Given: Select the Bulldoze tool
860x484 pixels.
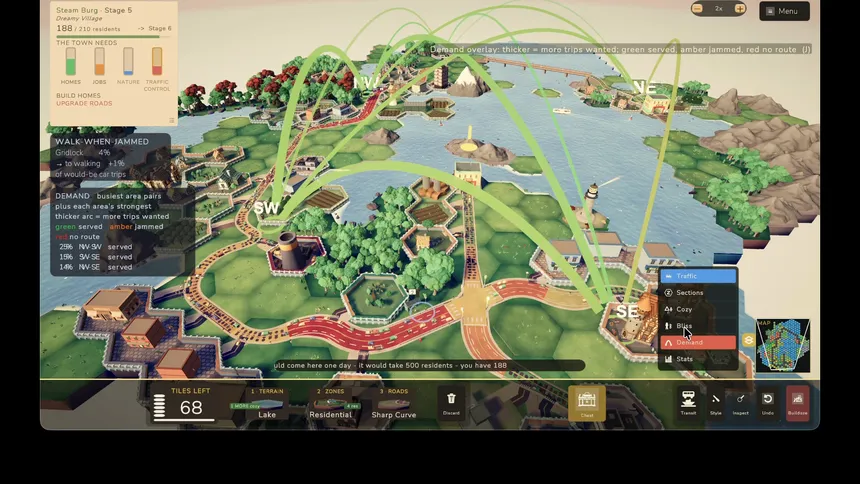Looking at the screenshot, I should [x=797, y=403].
